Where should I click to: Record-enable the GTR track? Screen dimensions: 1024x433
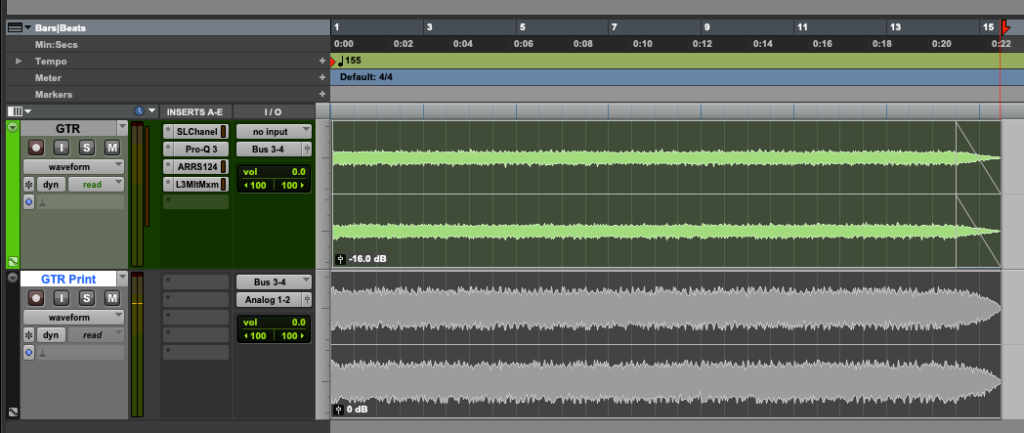click(x=36, y=148)
